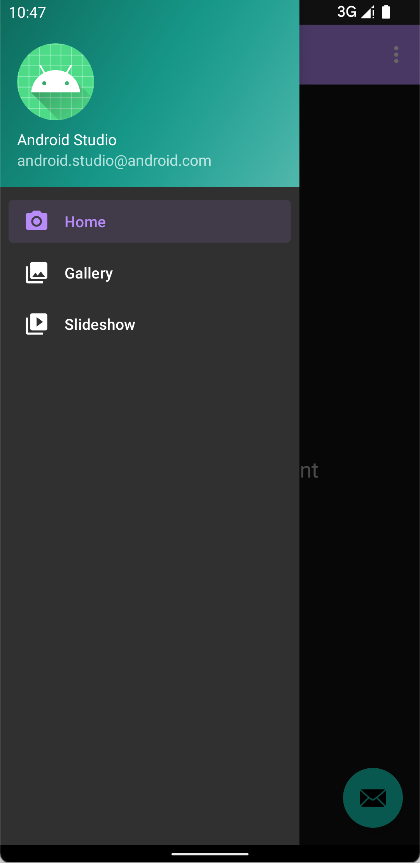Tap the slideshow play icon
The height and width of the screenshot is (863, 420).
pos(36,324)
